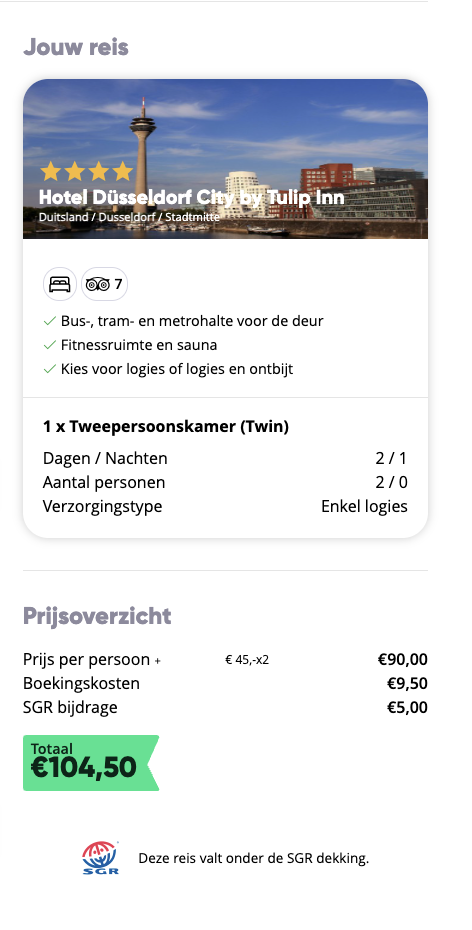Open Hotel Düsseldorf City by Tulip Inn title

192,197
